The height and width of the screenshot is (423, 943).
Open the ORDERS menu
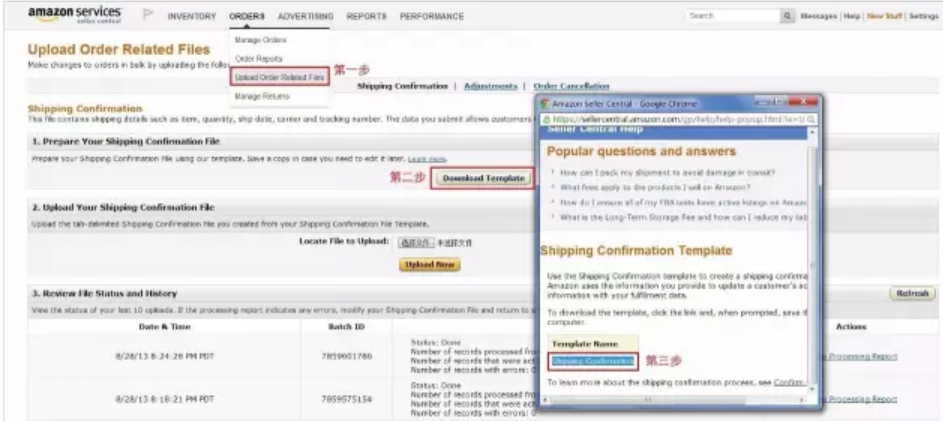(247, 17)
